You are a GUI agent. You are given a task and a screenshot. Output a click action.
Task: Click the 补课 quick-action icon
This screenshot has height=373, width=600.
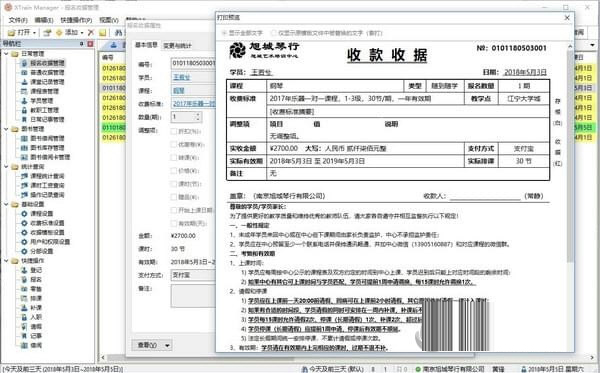24,308
